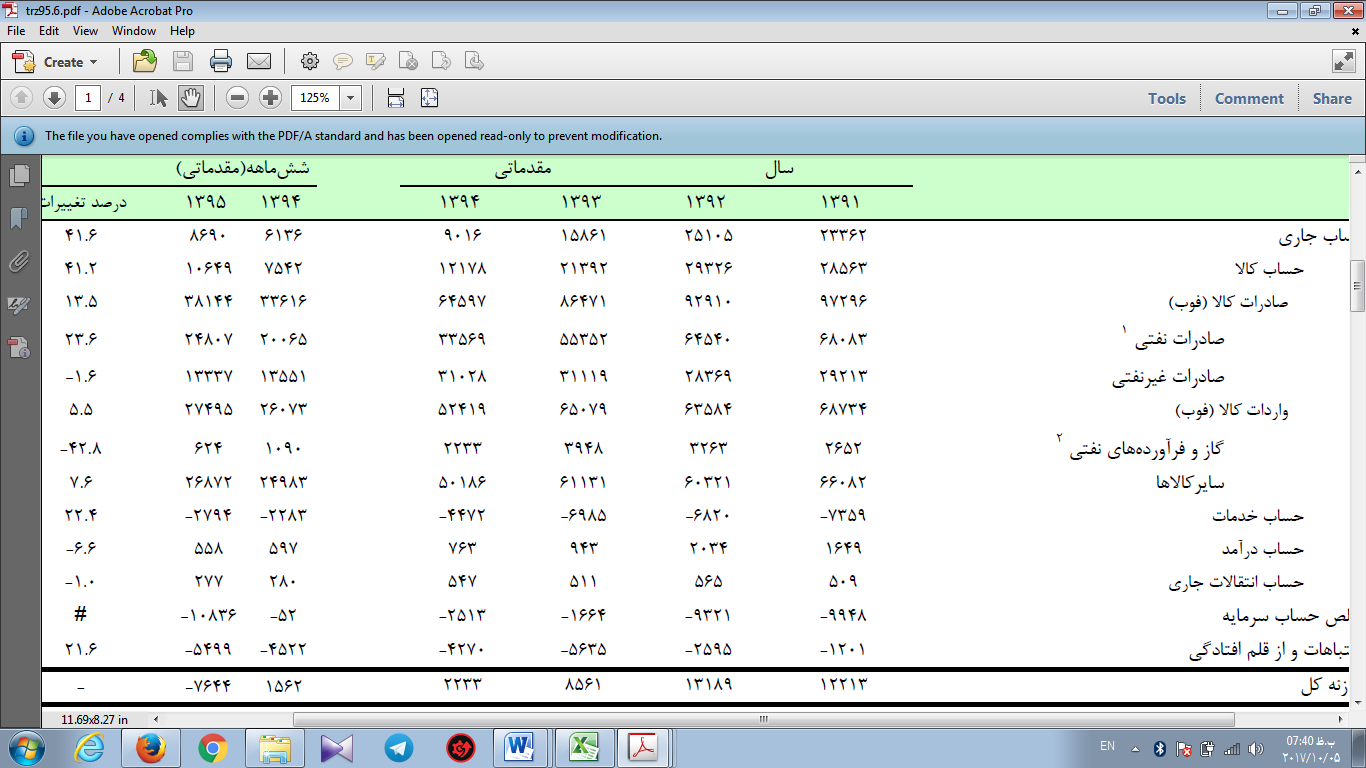1366x768 pixels.
Task: Open Visual Studio from the taskbar
Action: coord(337,747)
